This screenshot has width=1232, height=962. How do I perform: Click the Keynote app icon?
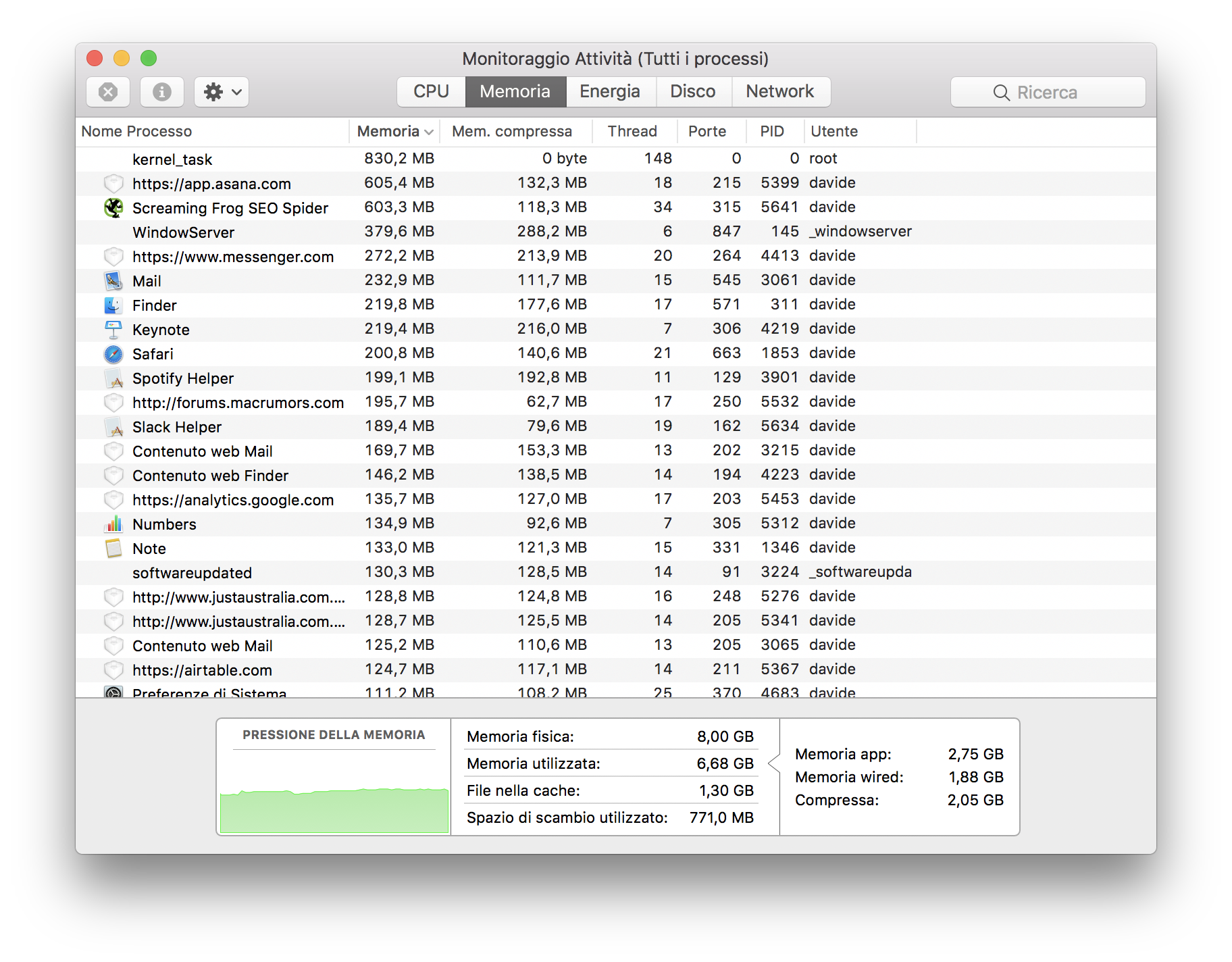[x=113, y=329]
